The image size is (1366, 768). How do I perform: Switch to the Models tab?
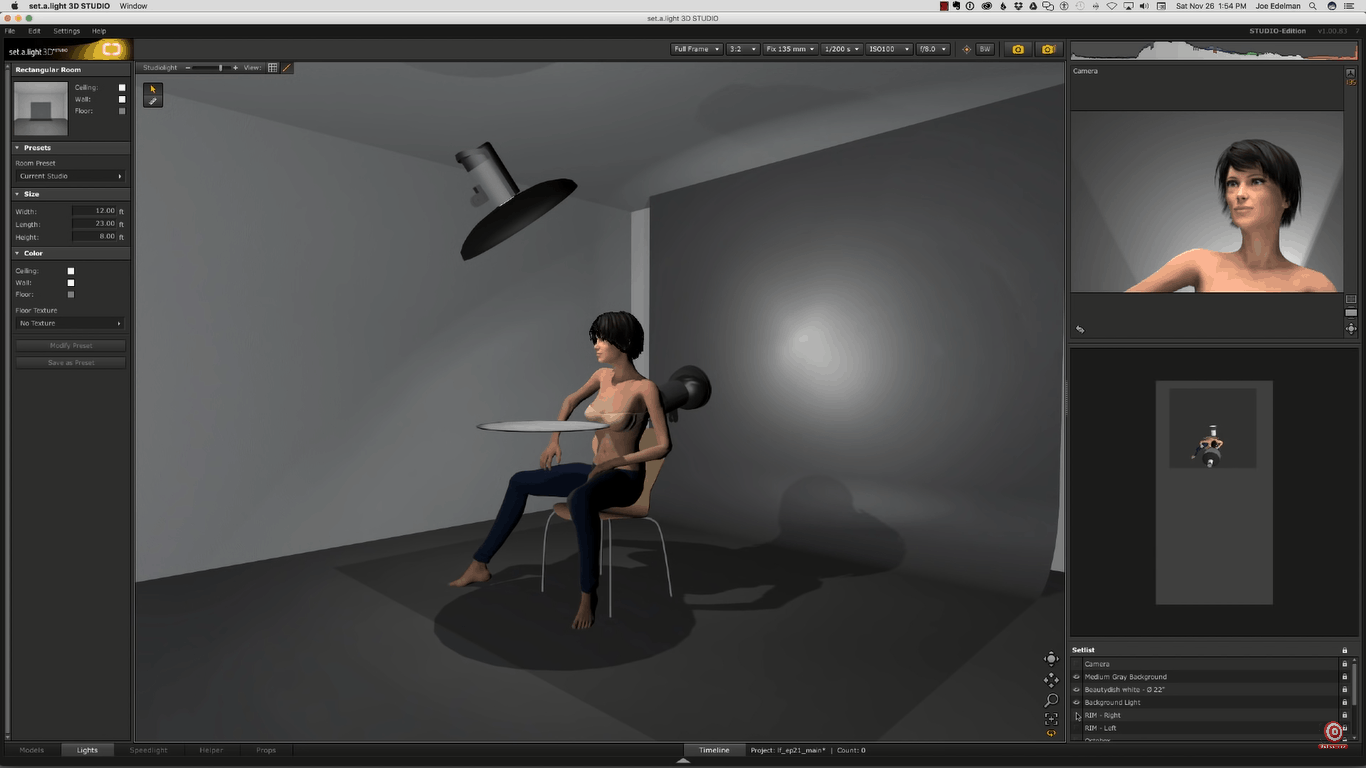(32, 750)
